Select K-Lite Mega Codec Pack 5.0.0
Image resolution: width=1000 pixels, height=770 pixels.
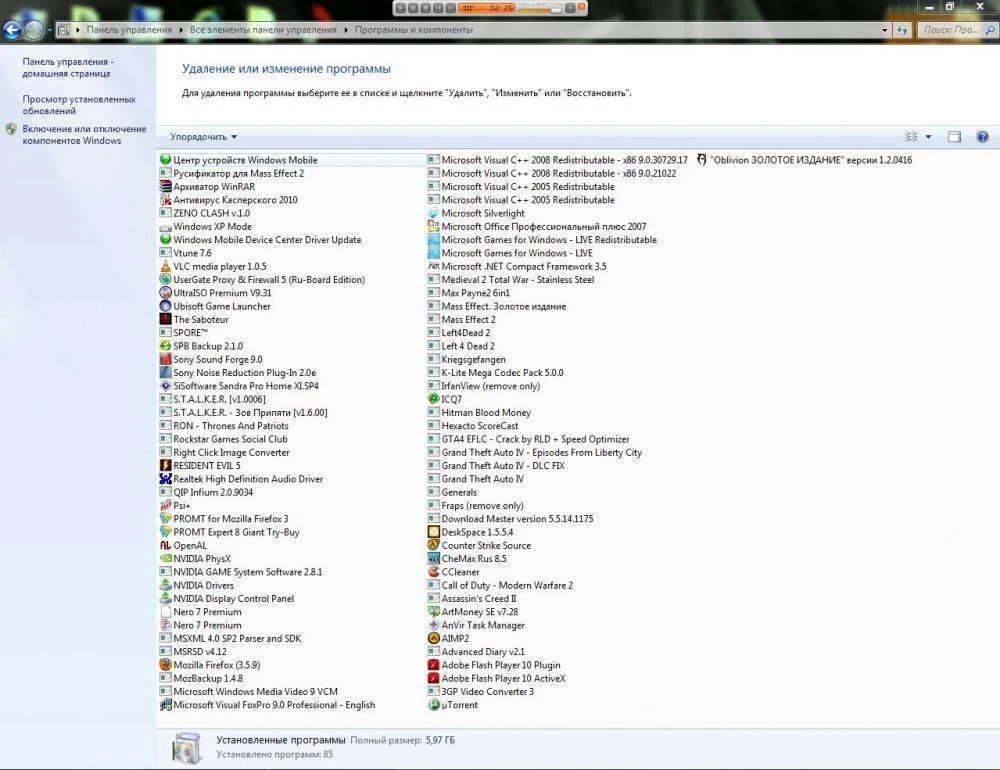point(496,373)
